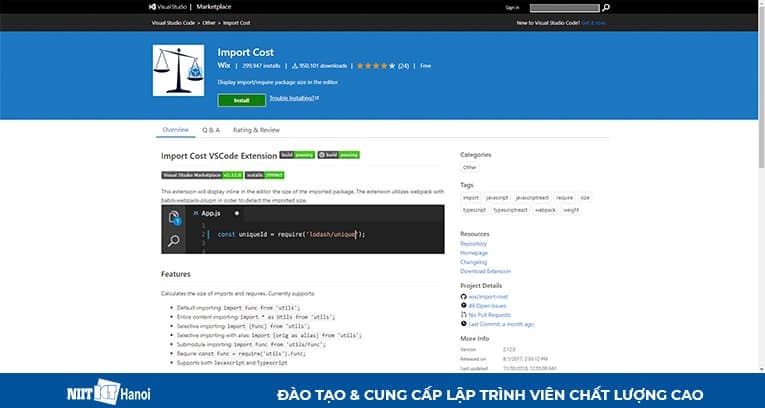The width and height of the screenshot is (765, 408).
Task: Select the webpack tag
Action: [545, 210]
